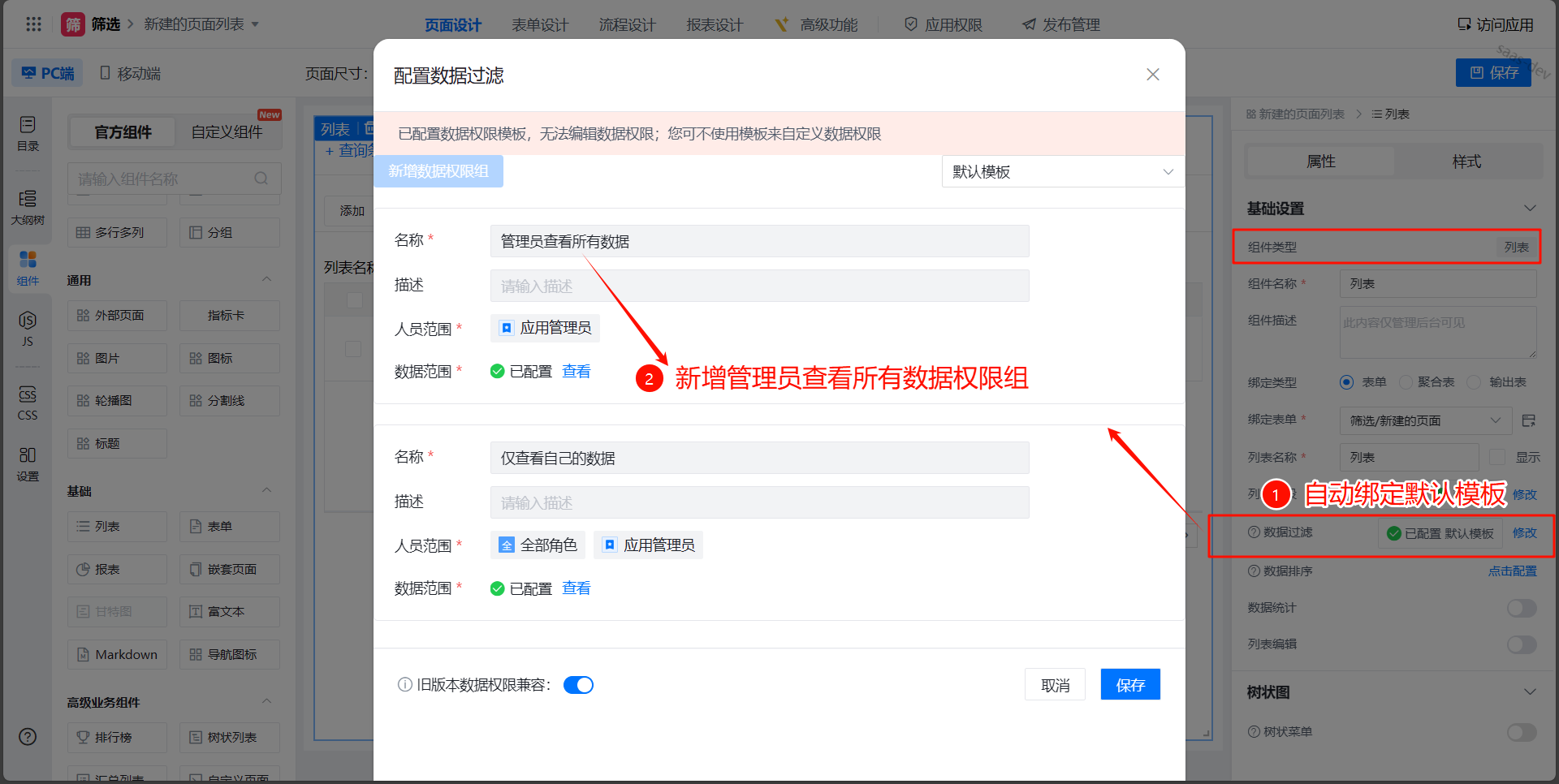Open the 大纲树 outline tree panel
Viewport: 1559px width, 784px height.
point(28,207)
